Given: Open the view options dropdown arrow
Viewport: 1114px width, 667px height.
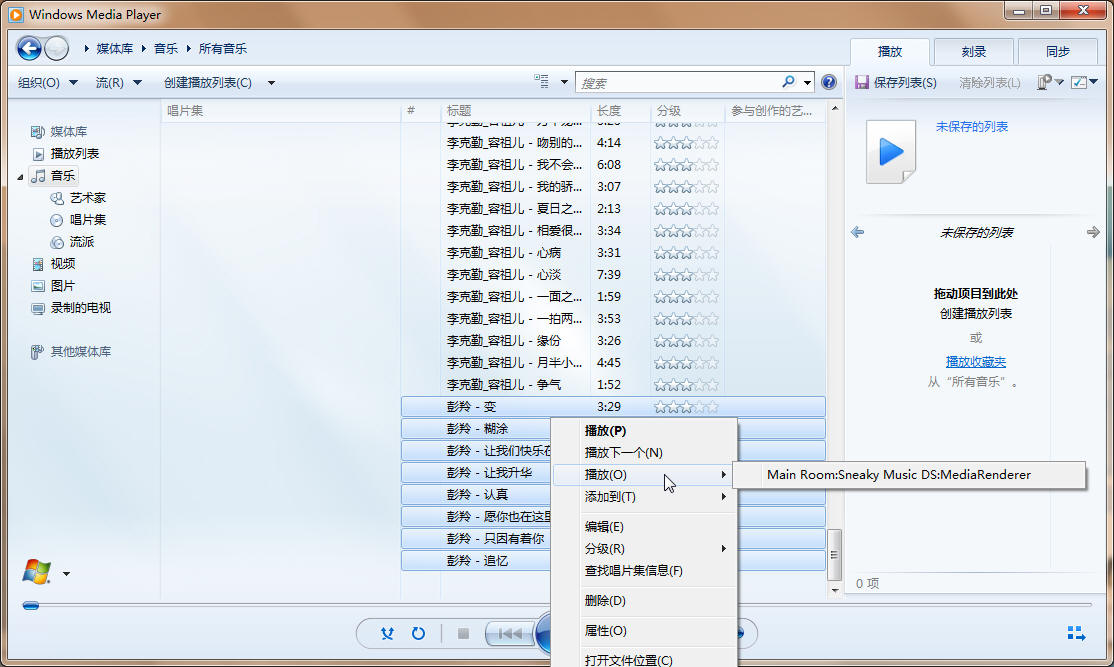Looking at the screenshot, I should pyautogui.click(x=564, y=82).
